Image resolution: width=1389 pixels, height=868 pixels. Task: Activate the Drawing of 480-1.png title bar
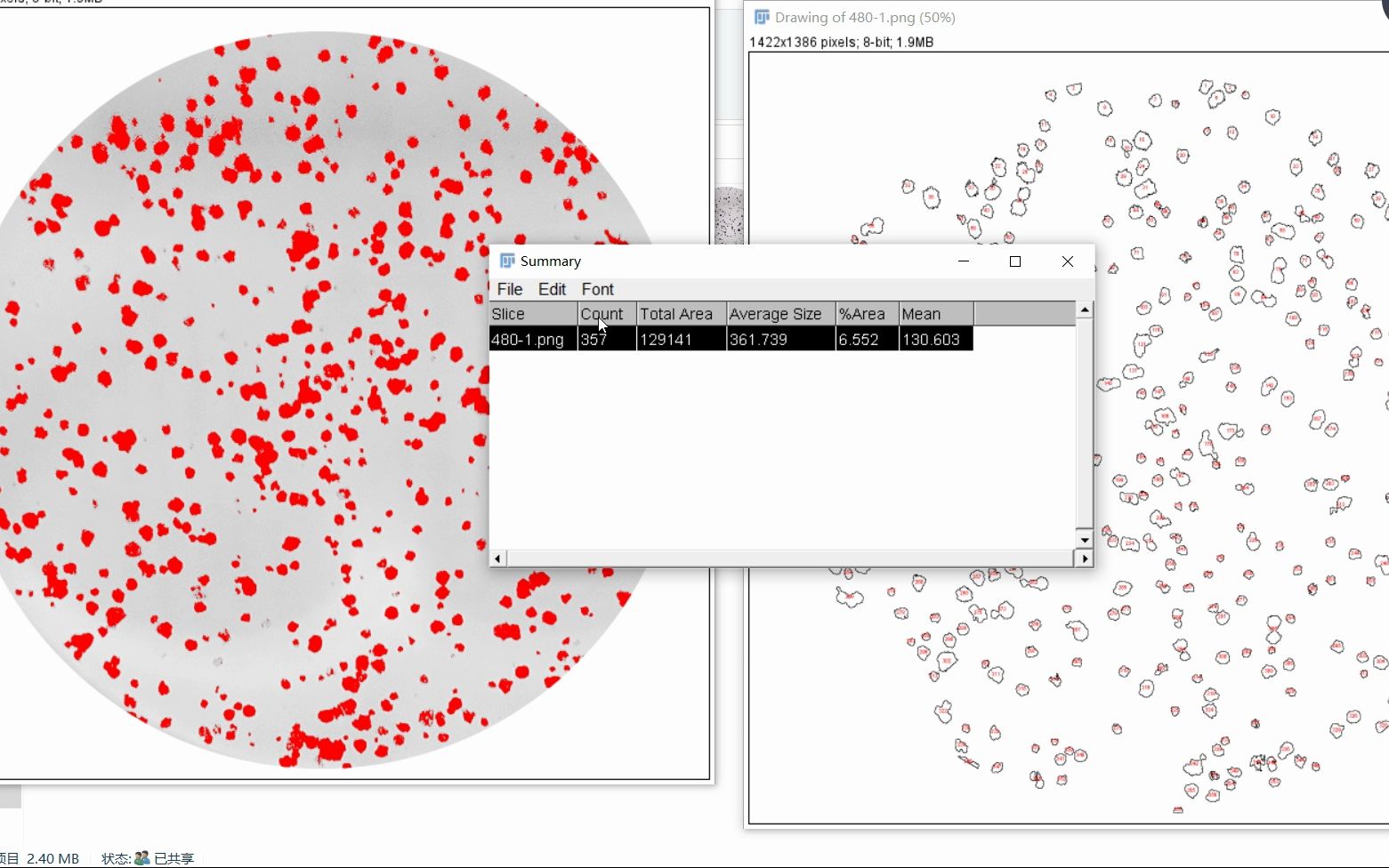pyautogui.click(x=1066, y=17)
